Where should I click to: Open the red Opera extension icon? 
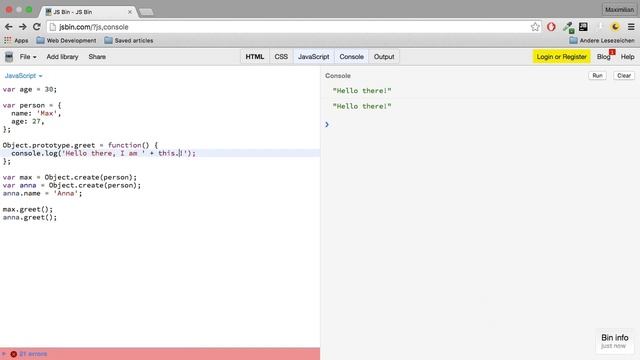(551, 27)
